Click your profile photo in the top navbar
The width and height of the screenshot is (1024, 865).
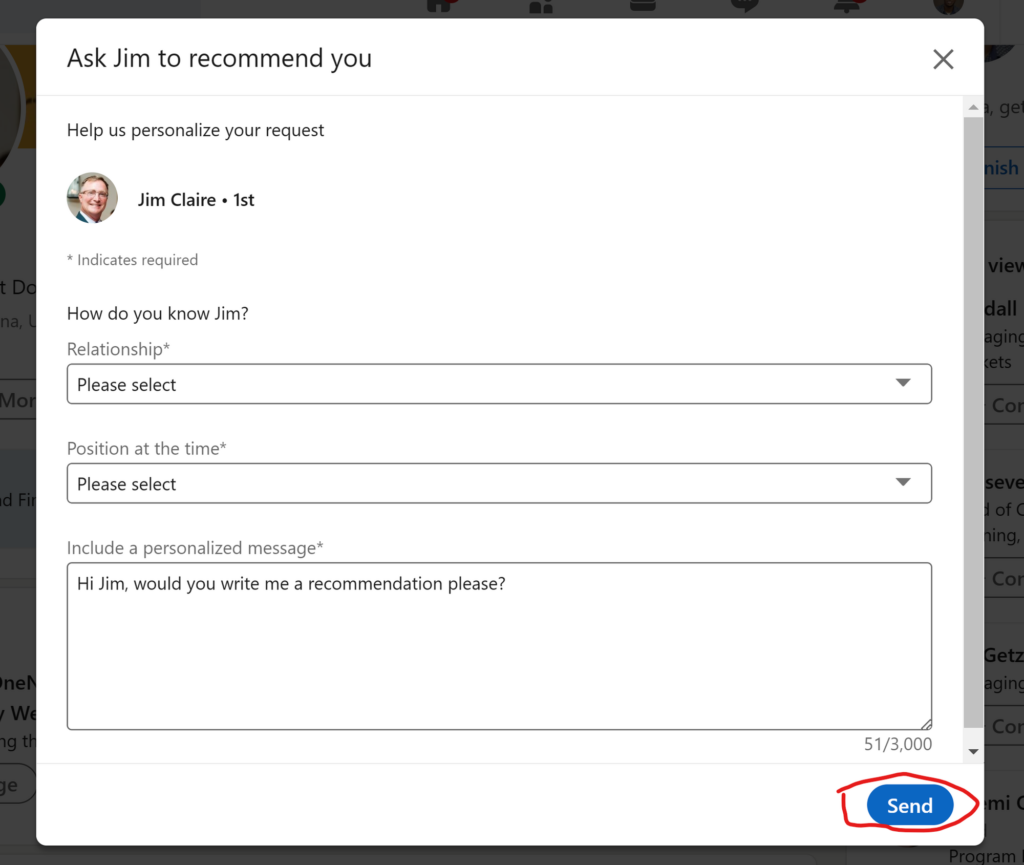point(946,8)
